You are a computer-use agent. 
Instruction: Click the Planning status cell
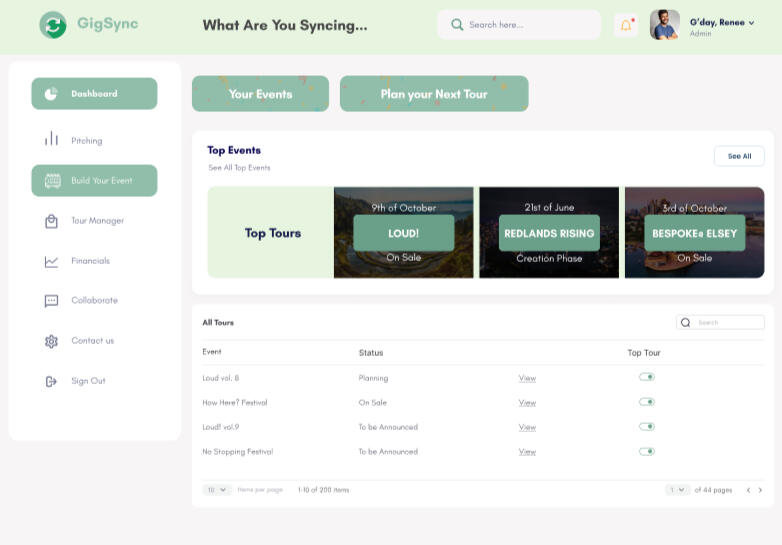tap(373, 378)
